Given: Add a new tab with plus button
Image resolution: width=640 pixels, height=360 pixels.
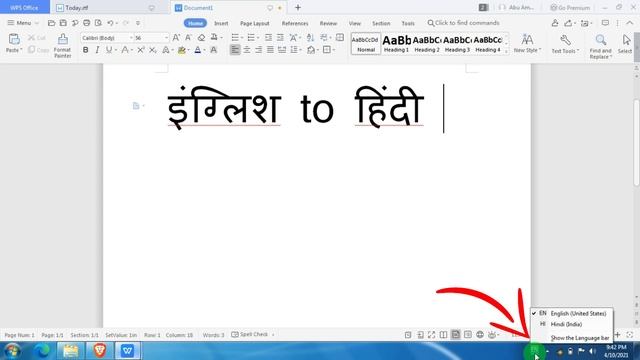Looking at the screenshot, I should tap(298, 7).
